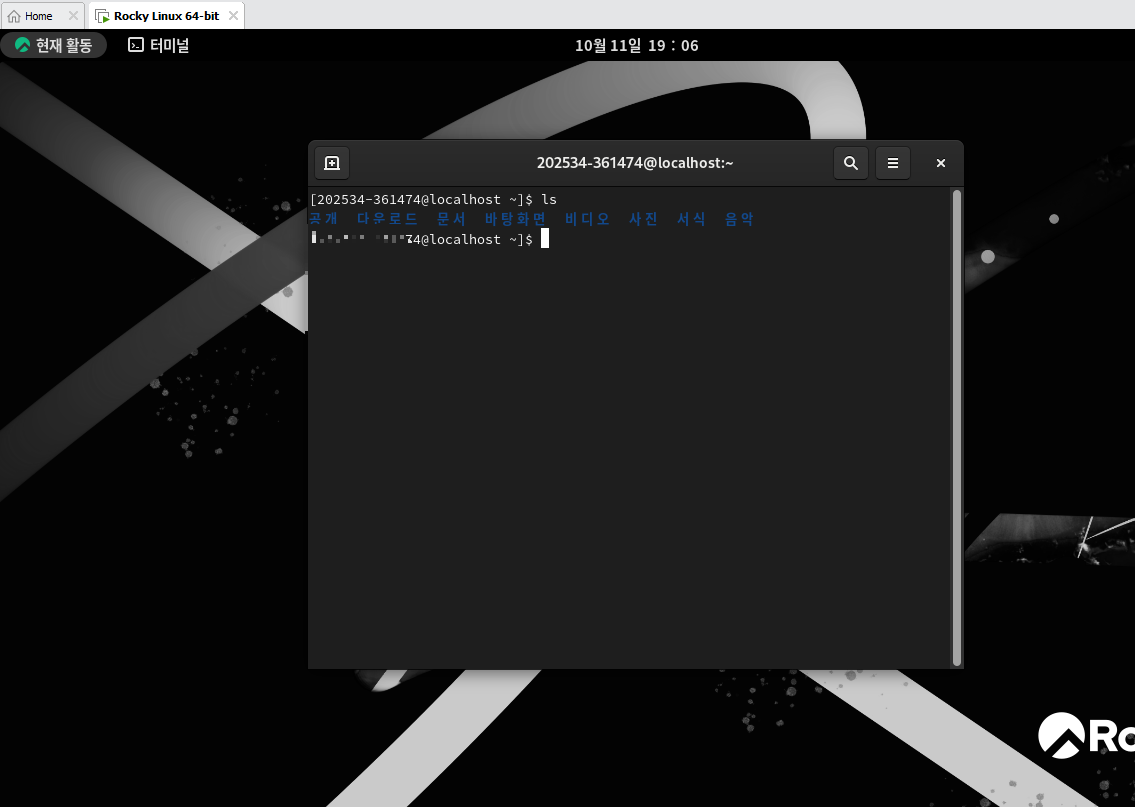The image size is (1135, 807).
Task: Click the 다운로드 directory name
Action: coord(387,219)
